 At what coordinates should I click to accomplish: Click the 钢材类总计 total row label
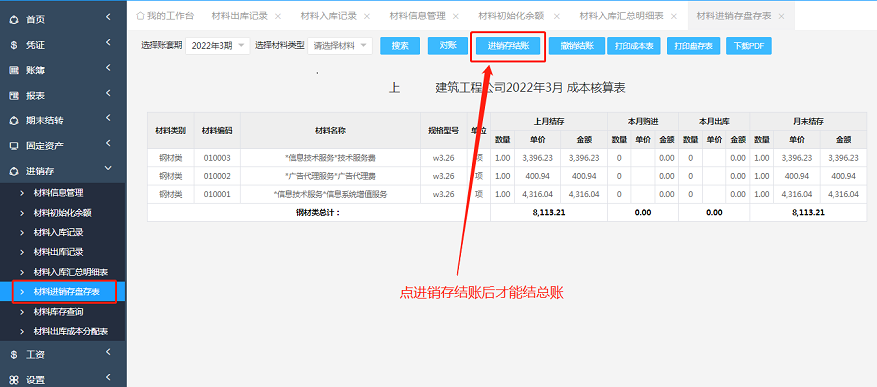[319, 213]
